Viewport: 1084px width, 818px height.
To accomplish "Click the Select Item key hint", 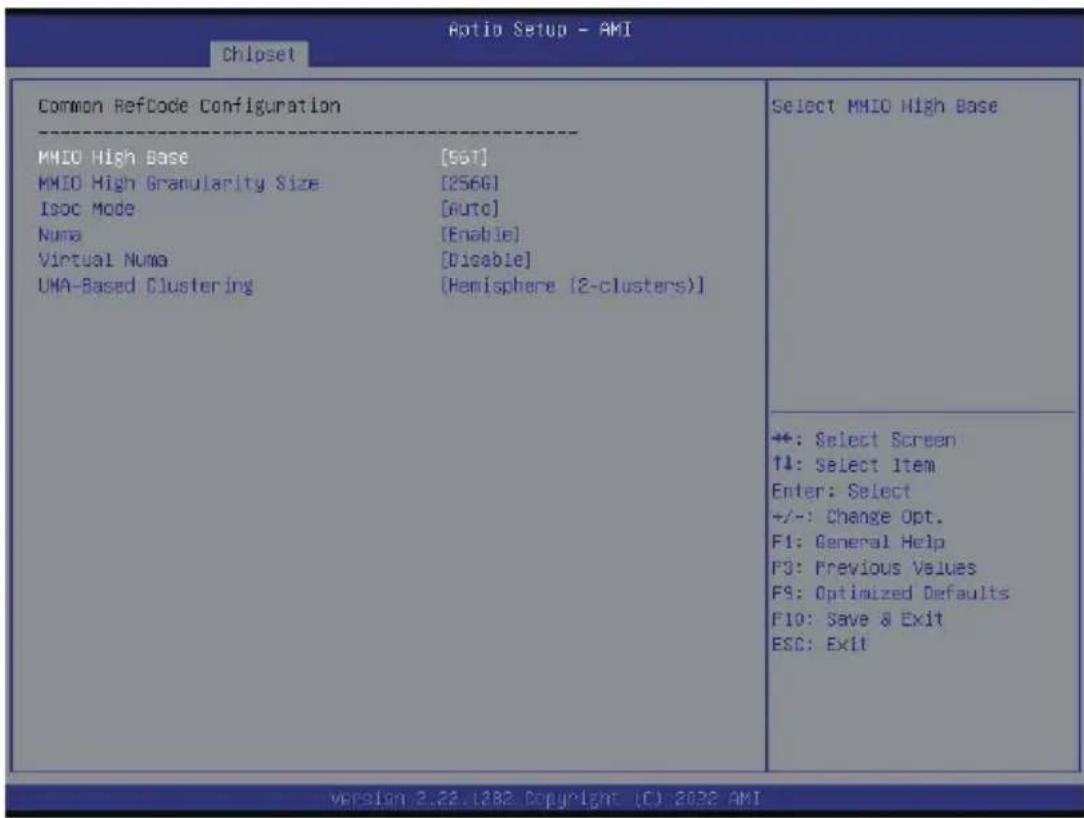I will coord(853,465).
